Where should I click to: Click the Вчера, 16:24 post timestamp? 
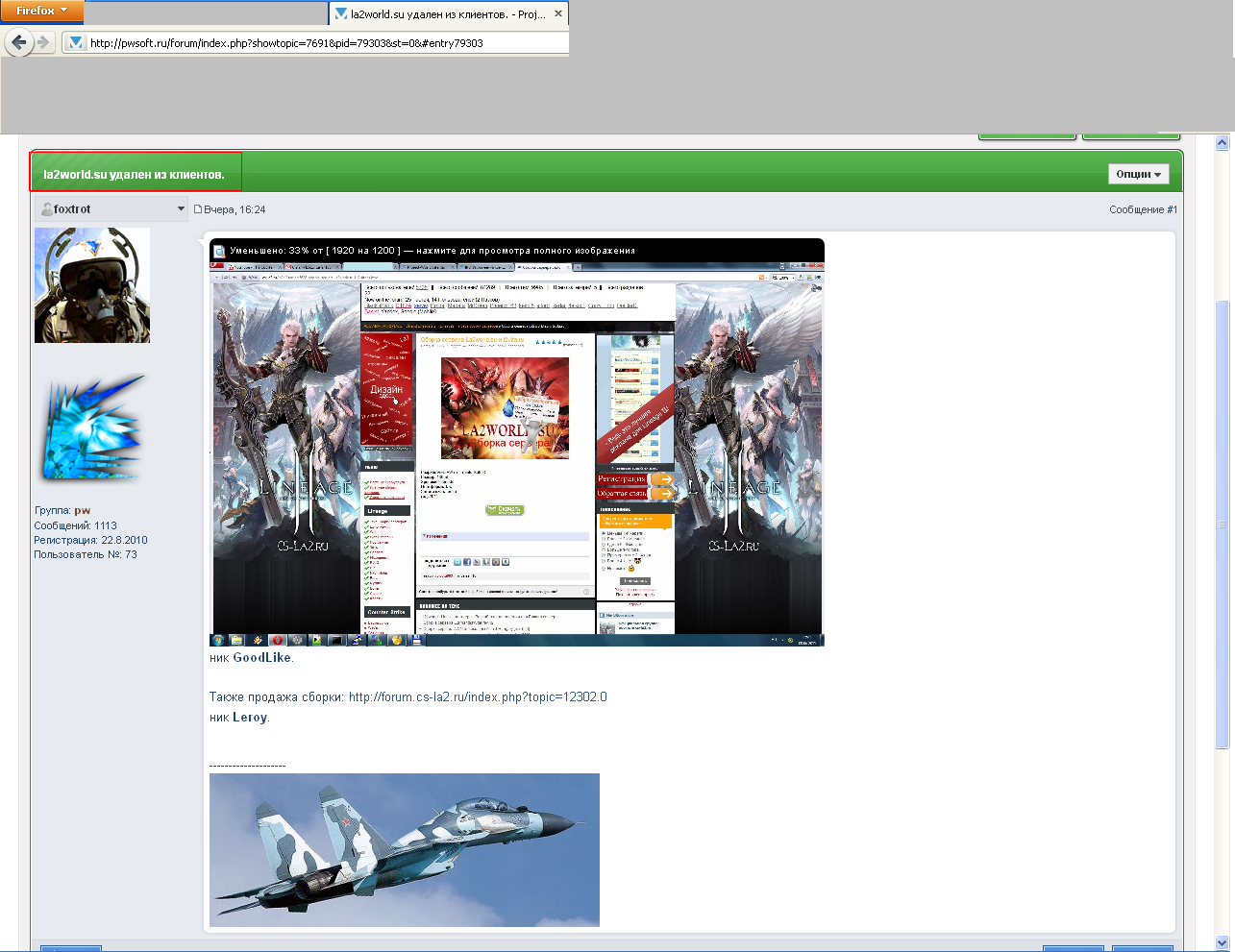[235, 209]
